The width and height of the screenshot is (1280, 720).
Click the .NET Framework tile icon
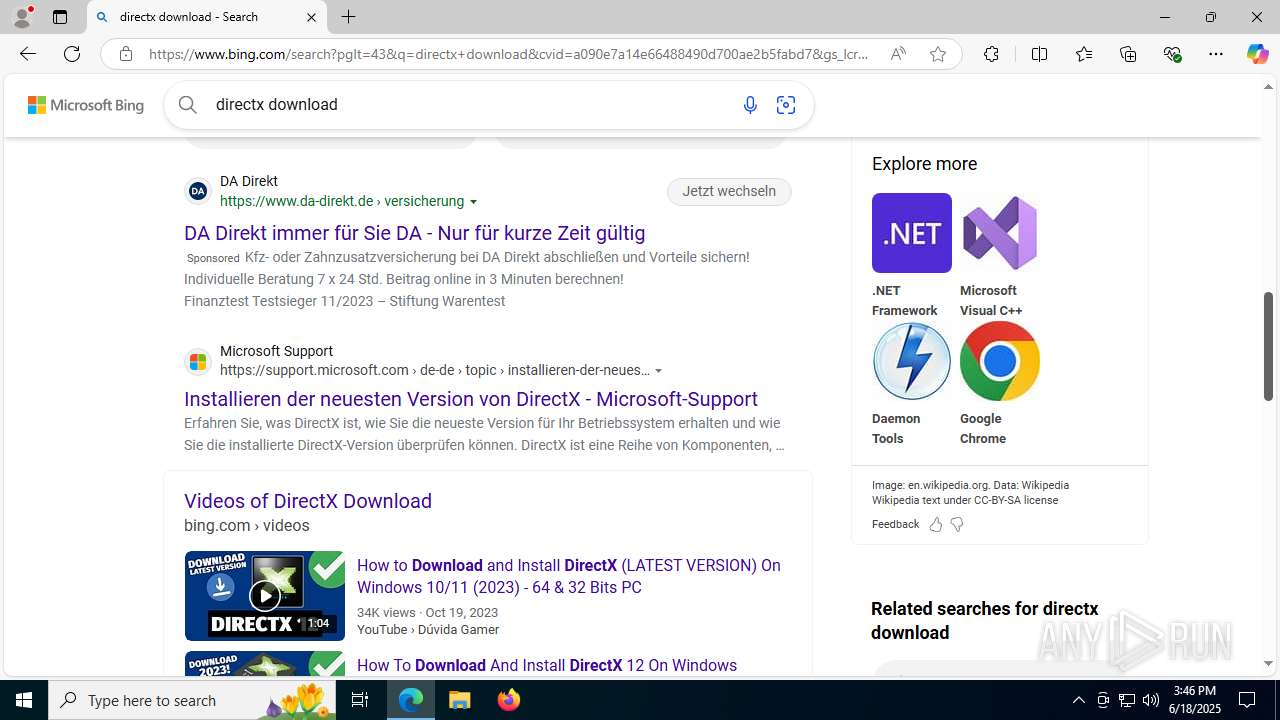[912, 233]
